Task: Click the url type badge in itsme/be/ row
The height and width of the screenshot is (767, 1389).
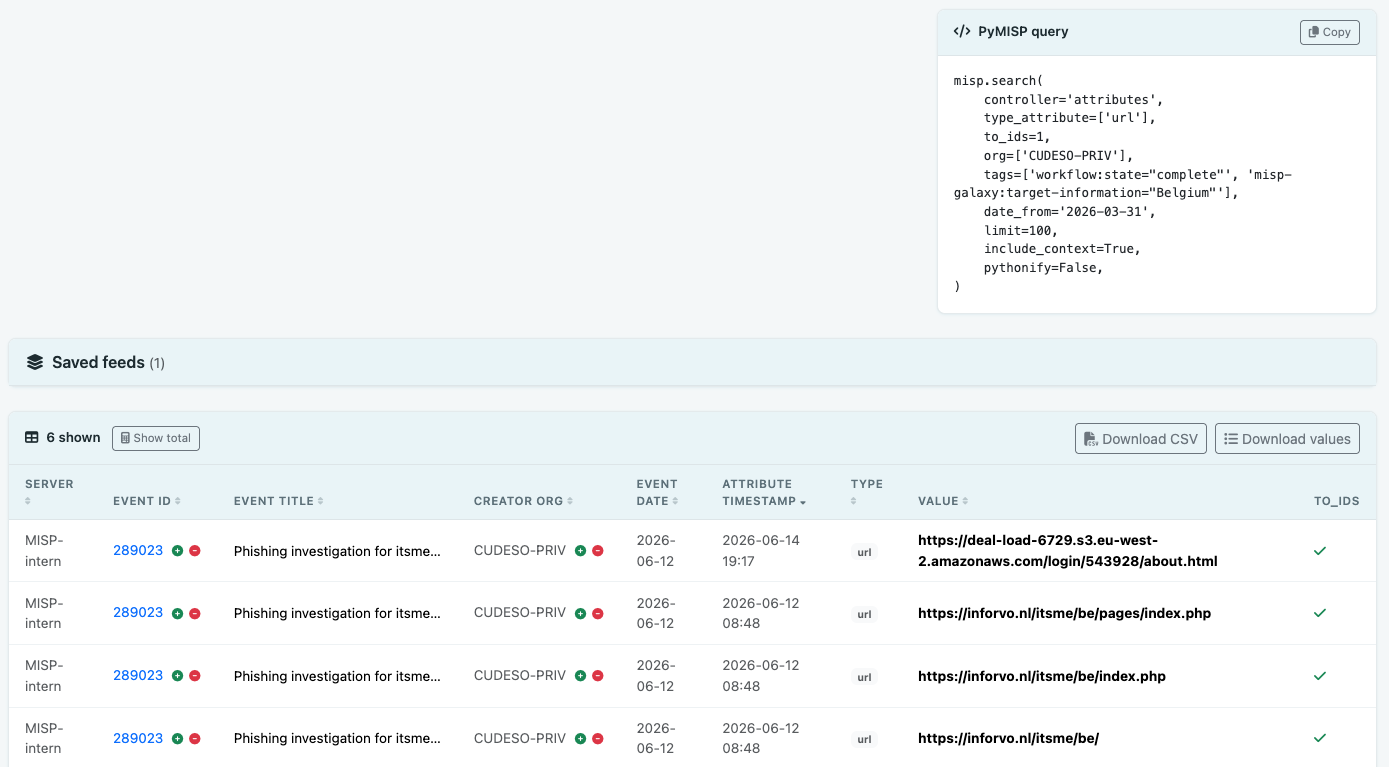Action: (x=864, y=740)
